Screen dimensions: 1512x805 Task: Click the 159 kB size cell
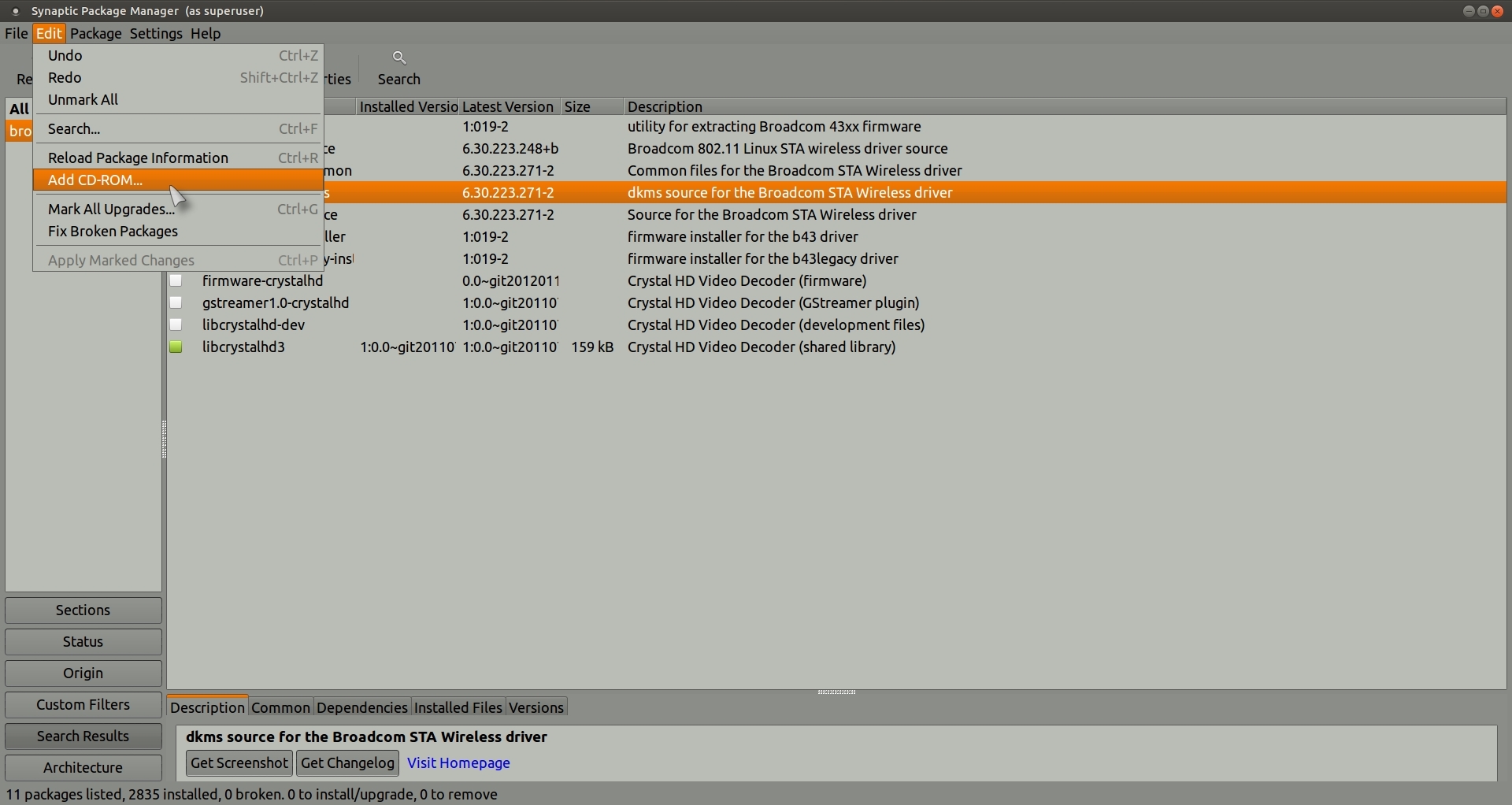pos(592,347)
